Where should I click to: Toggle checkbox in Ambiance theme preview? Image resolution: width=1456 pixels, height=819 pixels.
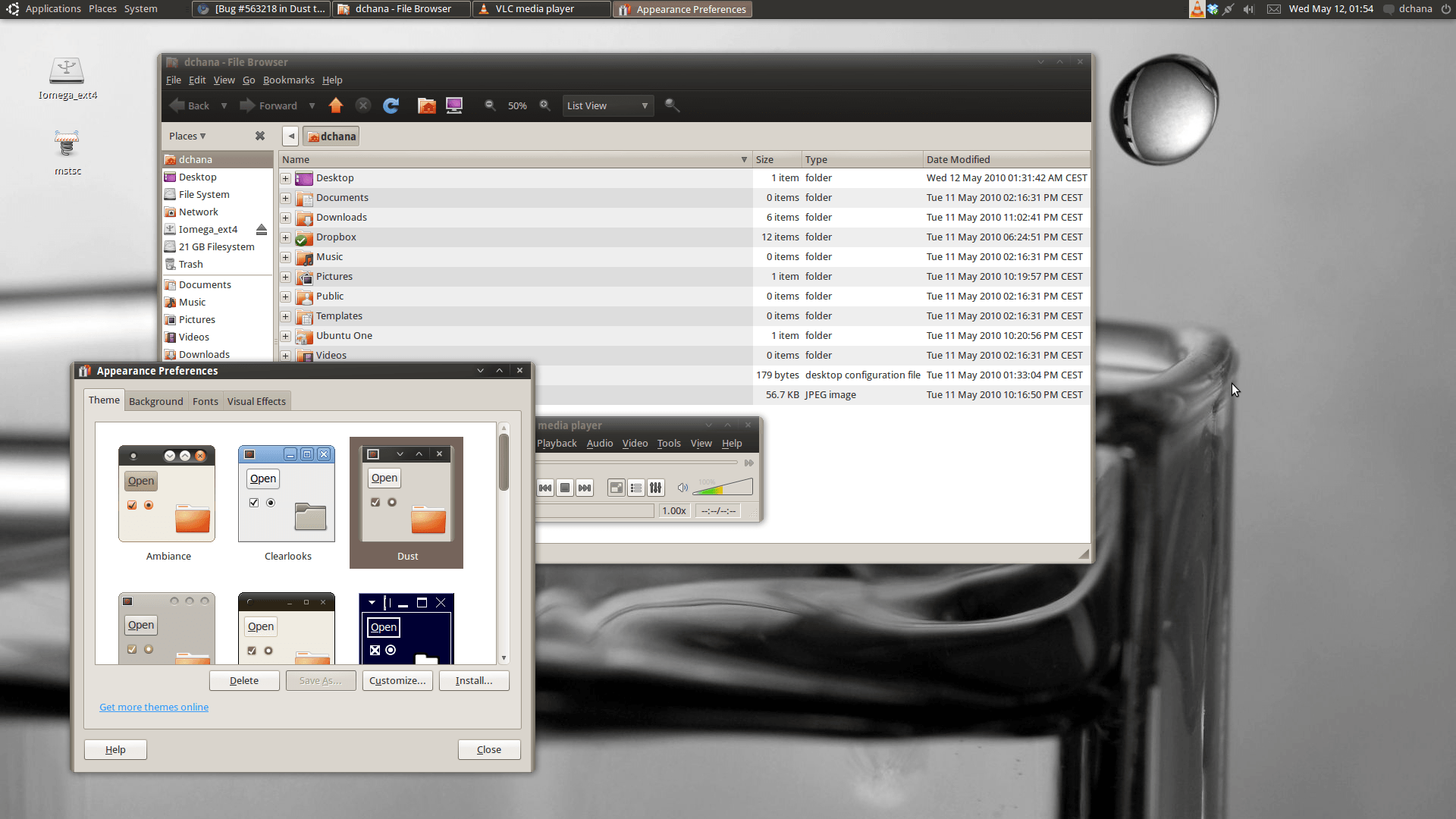[131, 505]
